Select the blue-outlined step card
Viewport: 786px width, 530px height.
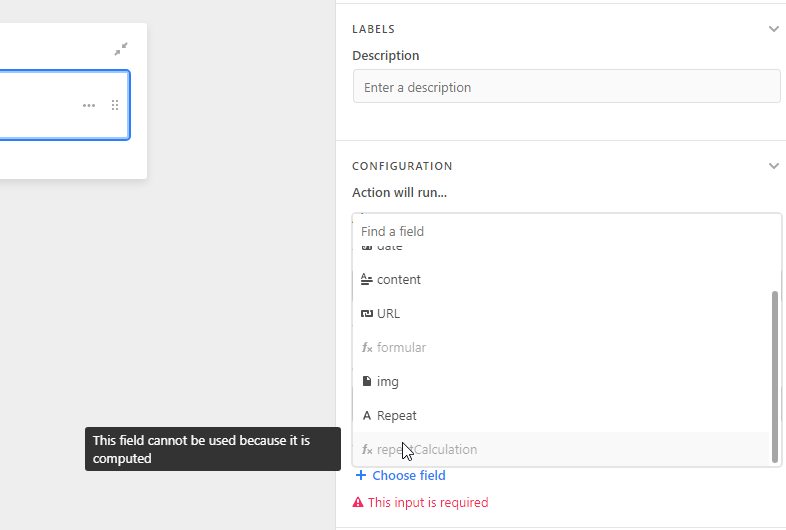click(x=64, y=105)
